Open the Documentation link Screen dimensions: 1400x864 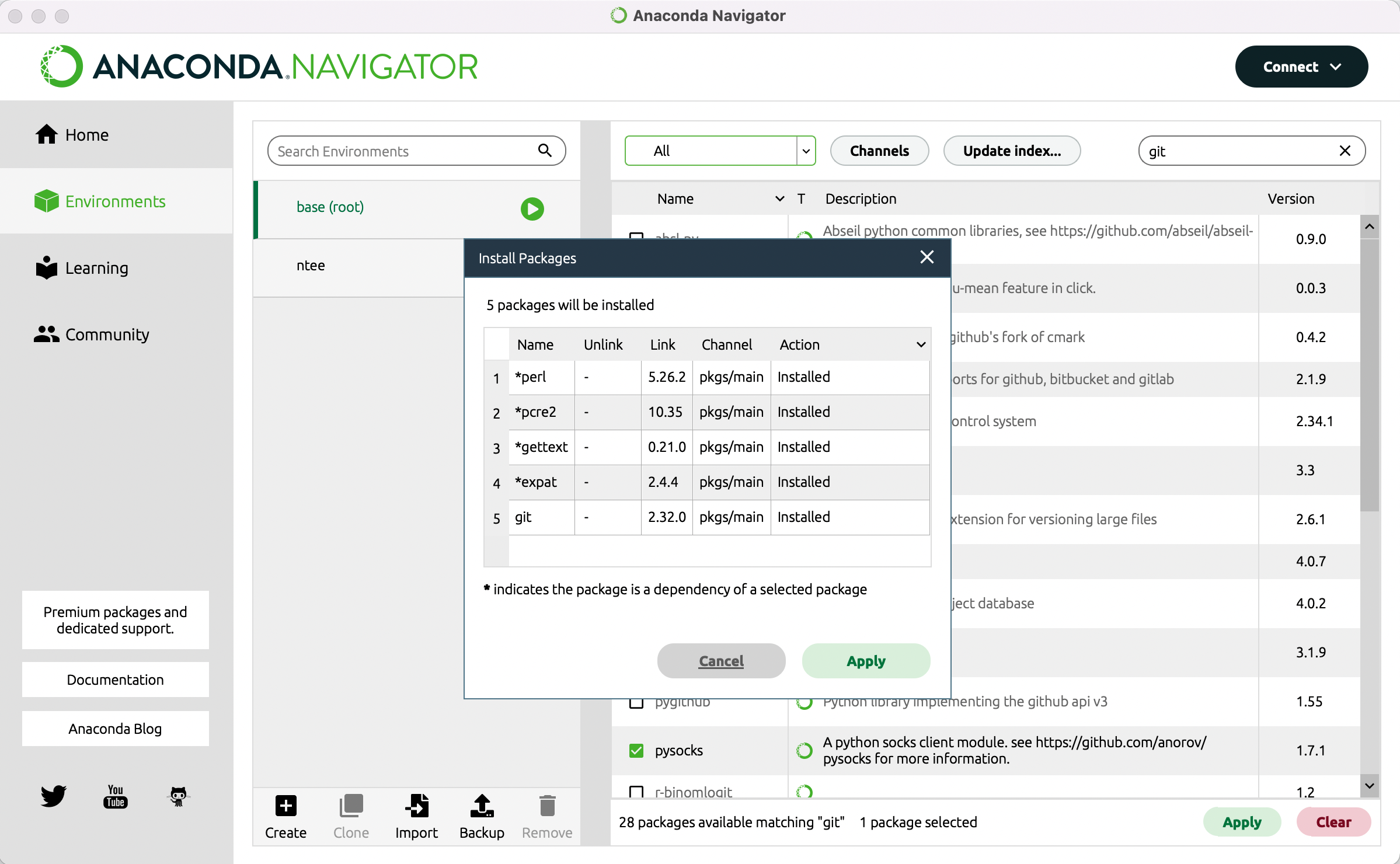(x=116, y=680)
